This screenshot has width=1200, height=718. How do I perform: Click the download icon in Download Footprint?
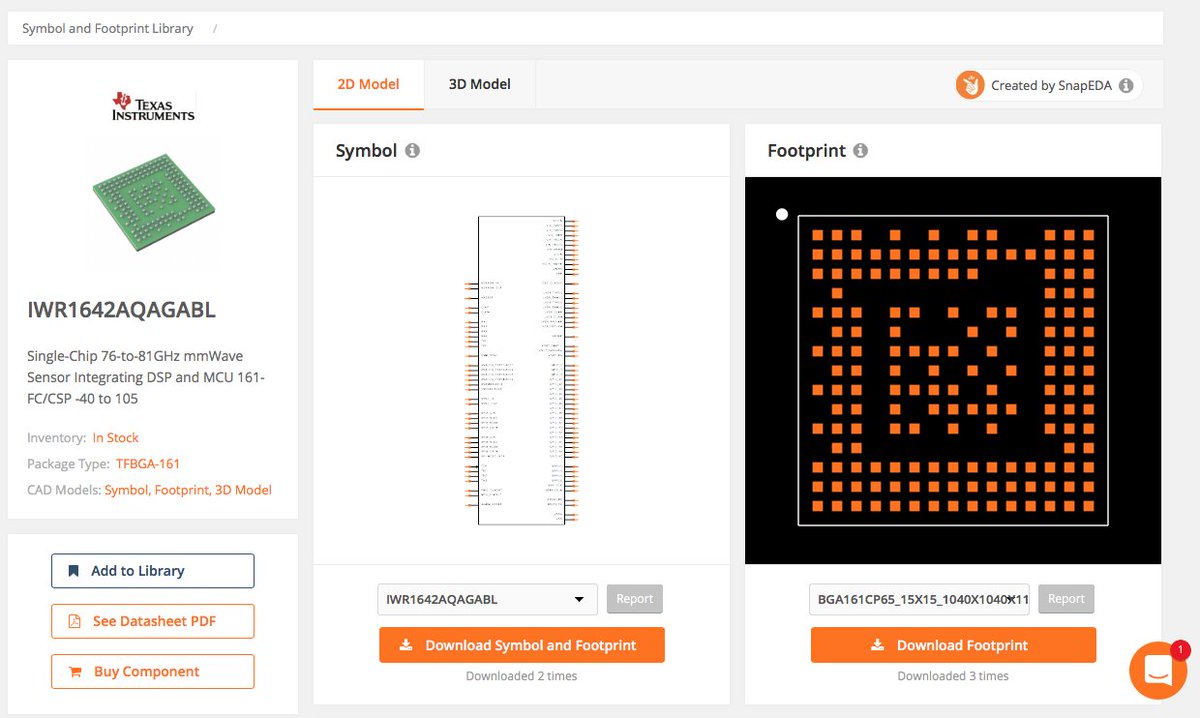click(x=878, y=645)
